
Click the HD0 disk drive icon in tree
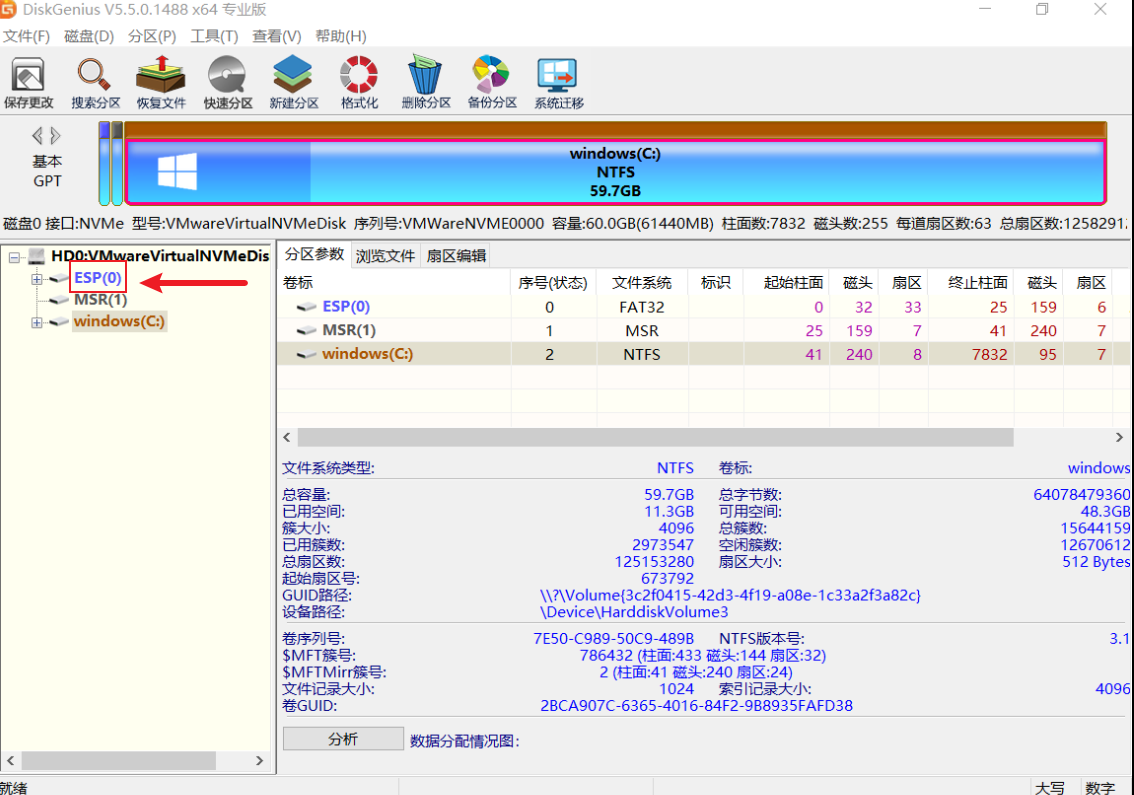click(37, 255)
